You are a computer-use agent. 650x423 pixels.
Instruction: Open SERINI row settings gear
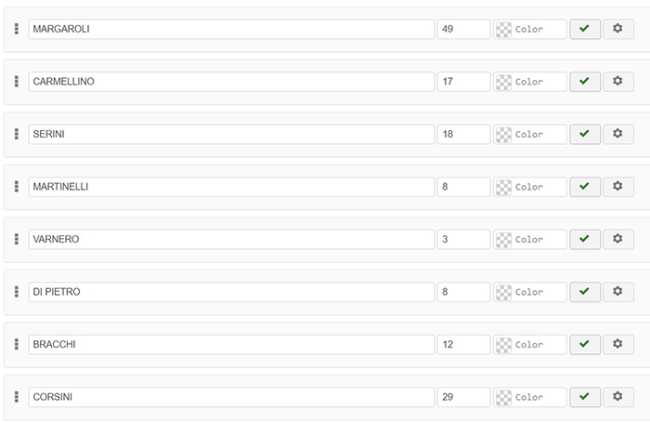tap(618, 134)
